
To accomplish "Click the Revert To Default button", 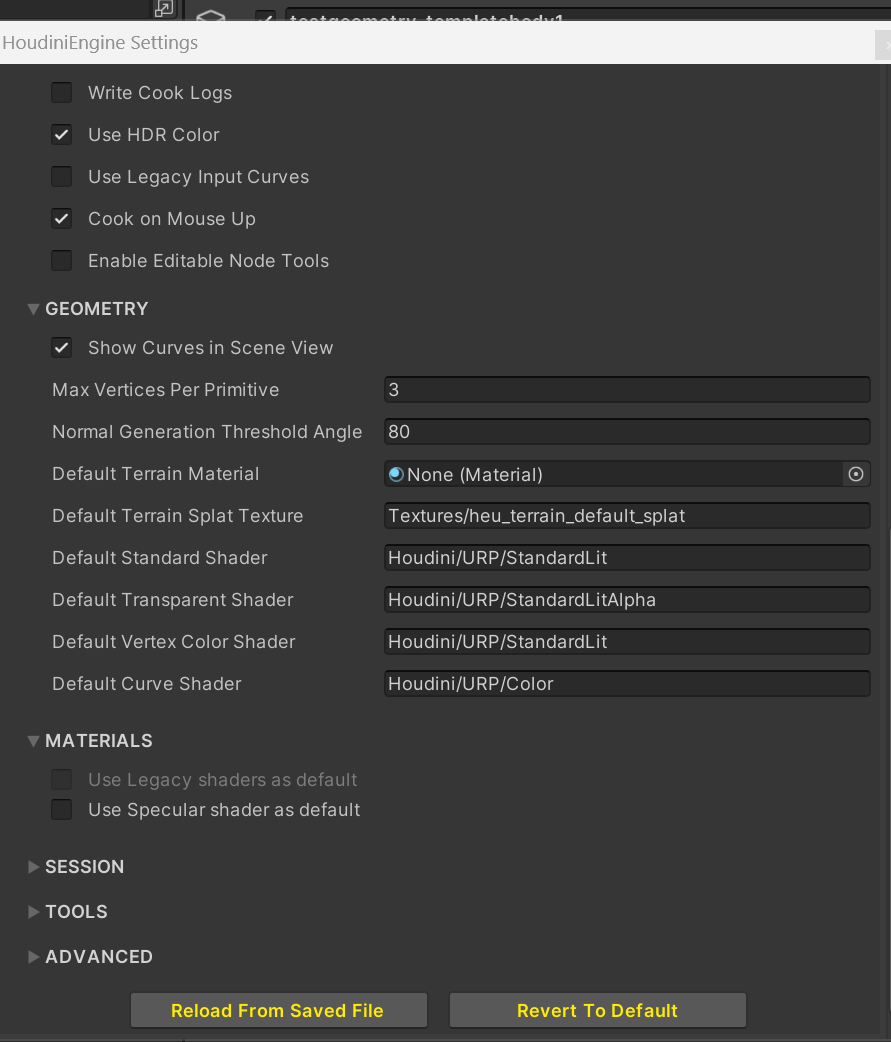I will click(x=597, y=1010).
